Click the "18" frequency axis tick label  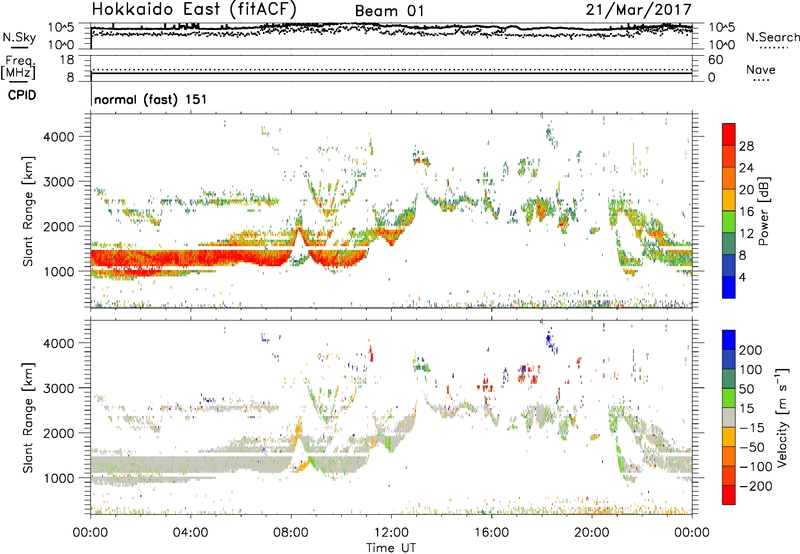point(67,60)
